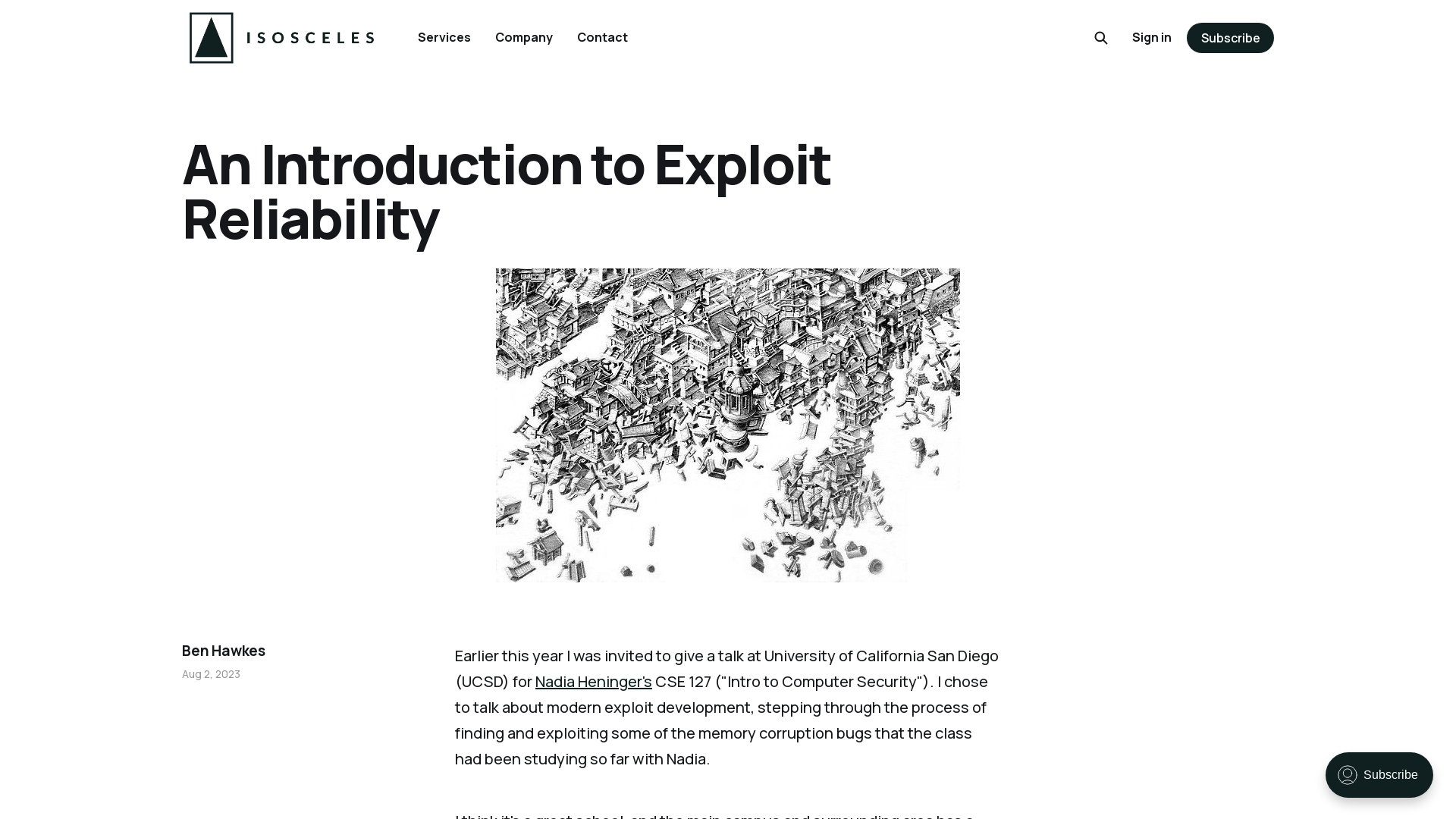Screen dimensions: 1456x819
Task: Click the Subscribe button
Action: click(x=1230, y=37)
